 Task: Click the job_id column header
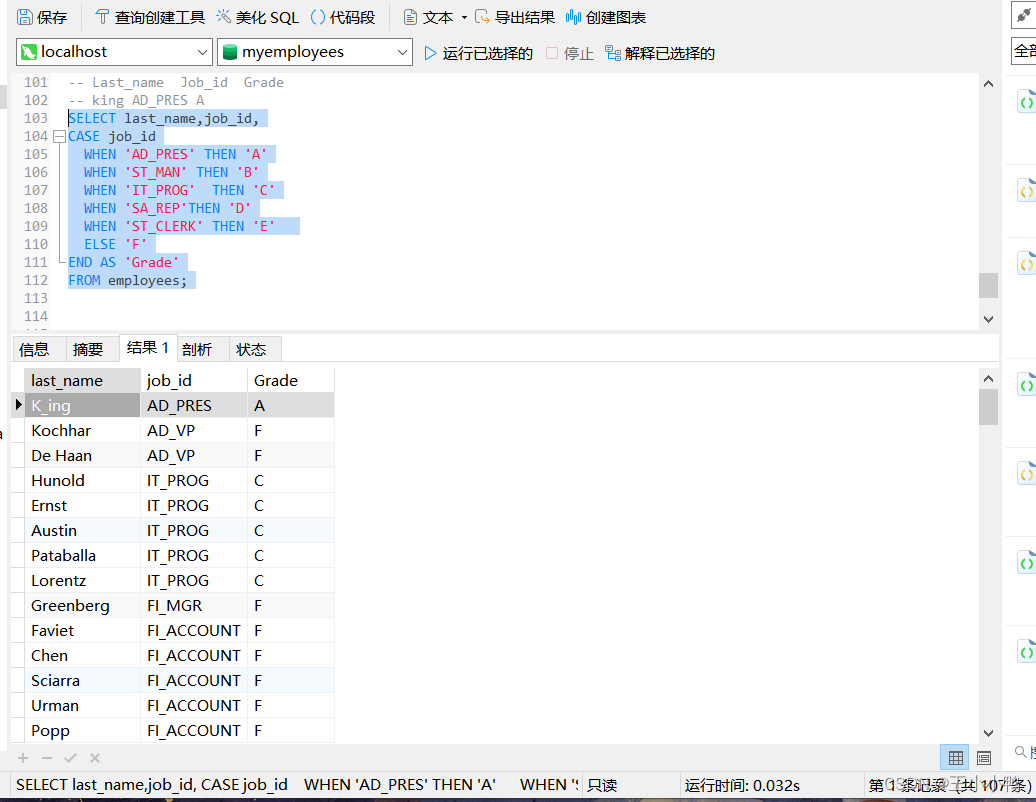coord(194,381)
